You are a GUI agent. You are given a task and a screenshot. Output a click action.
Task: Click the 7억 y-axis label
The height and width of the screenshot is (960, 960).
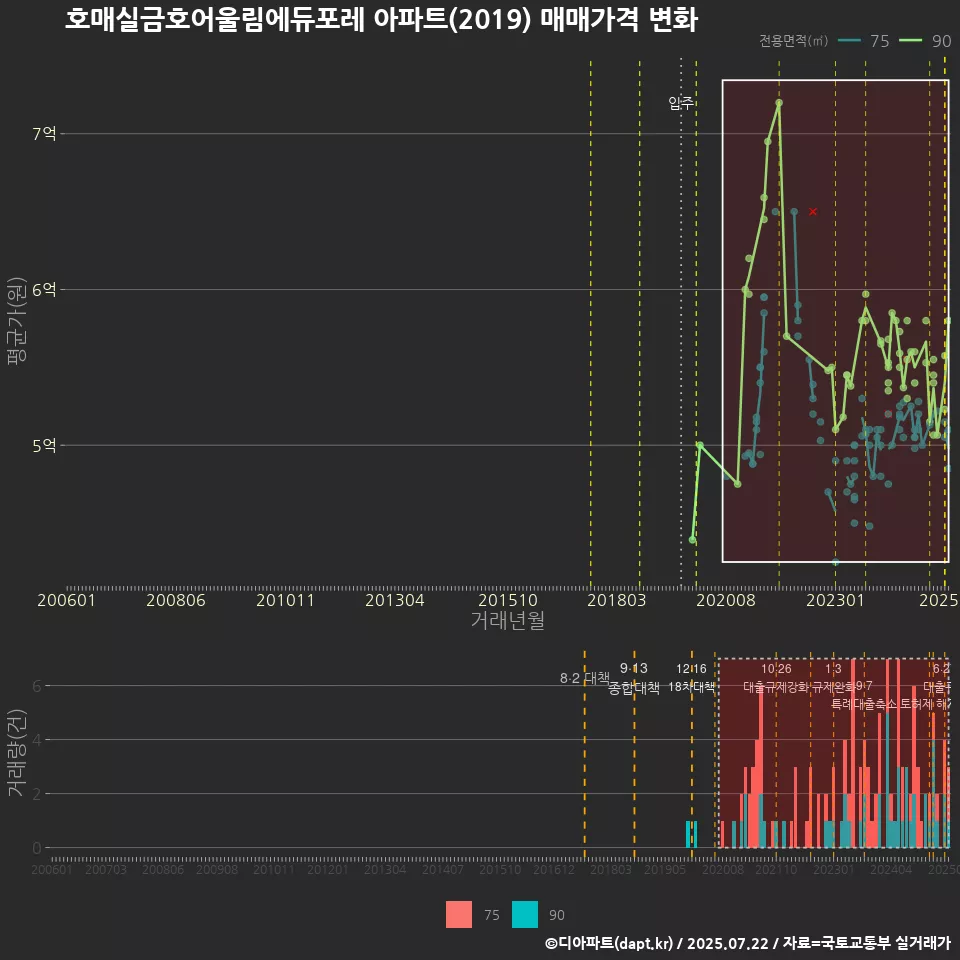[x=44, y=133]
